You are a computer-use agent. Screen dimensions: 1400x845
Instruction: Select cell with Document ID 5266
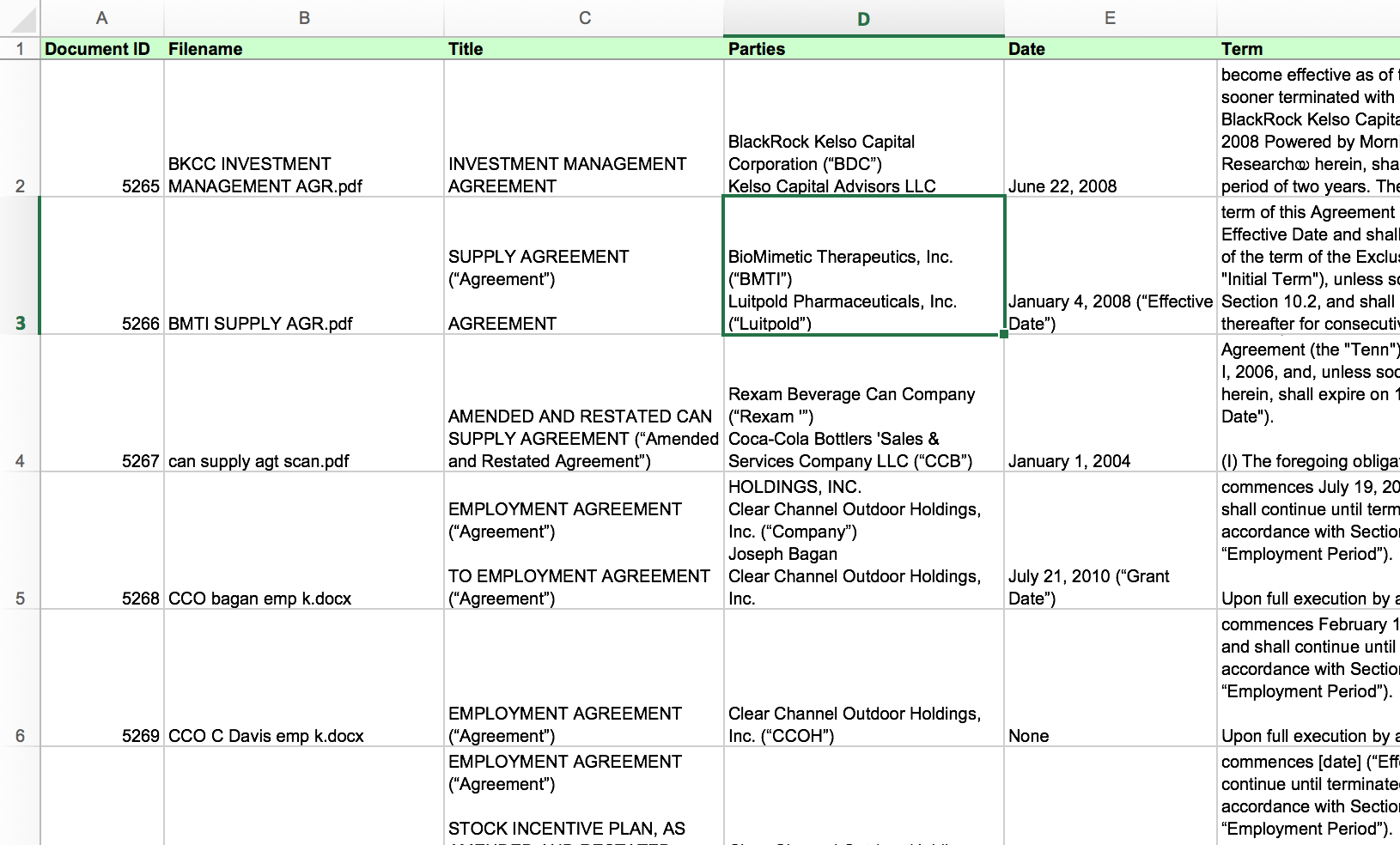click(102, 266)
